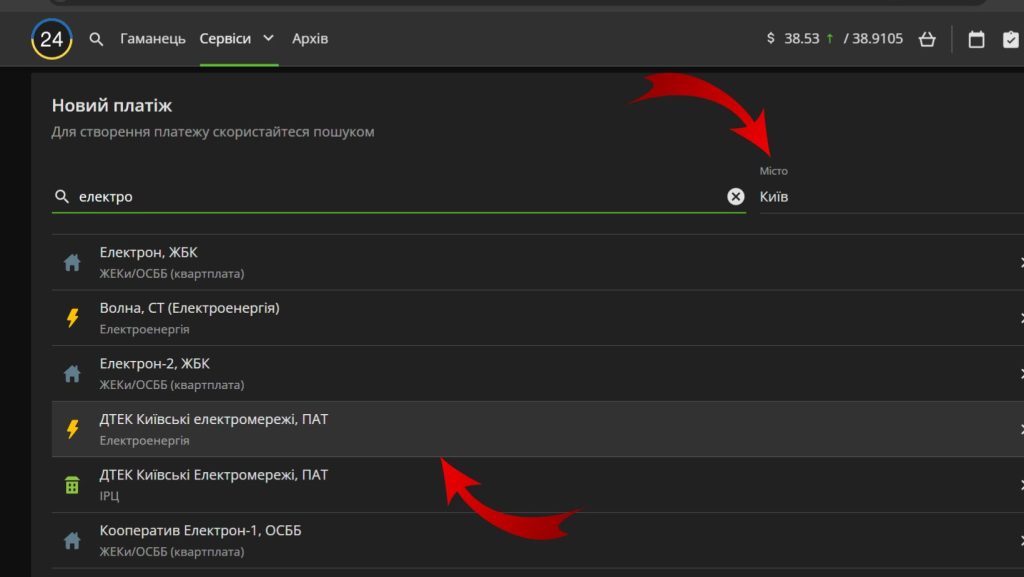
Task: Click green calculator icon for ДТЕК ІРЦ
Action: (x=72, y=485)
